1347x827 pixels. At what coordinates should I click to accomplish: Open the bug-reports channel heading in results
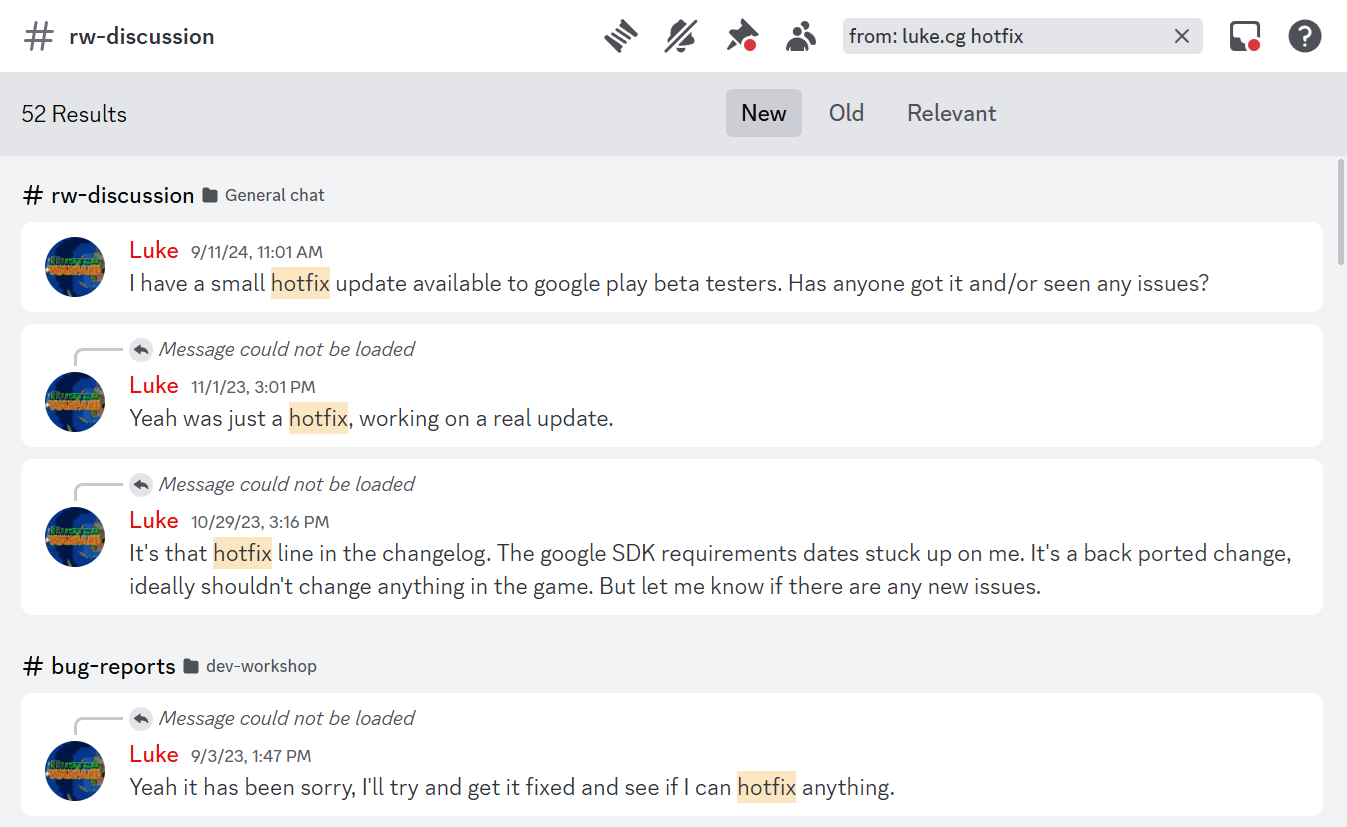click(x=99, y=666)
